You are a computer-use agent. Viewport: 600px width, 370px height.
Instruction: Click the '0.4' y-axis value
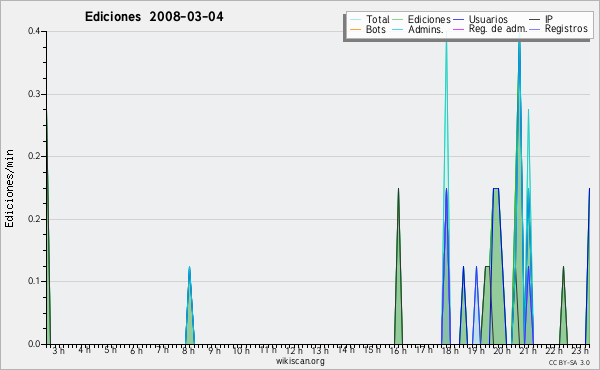(x=34, y=31)
